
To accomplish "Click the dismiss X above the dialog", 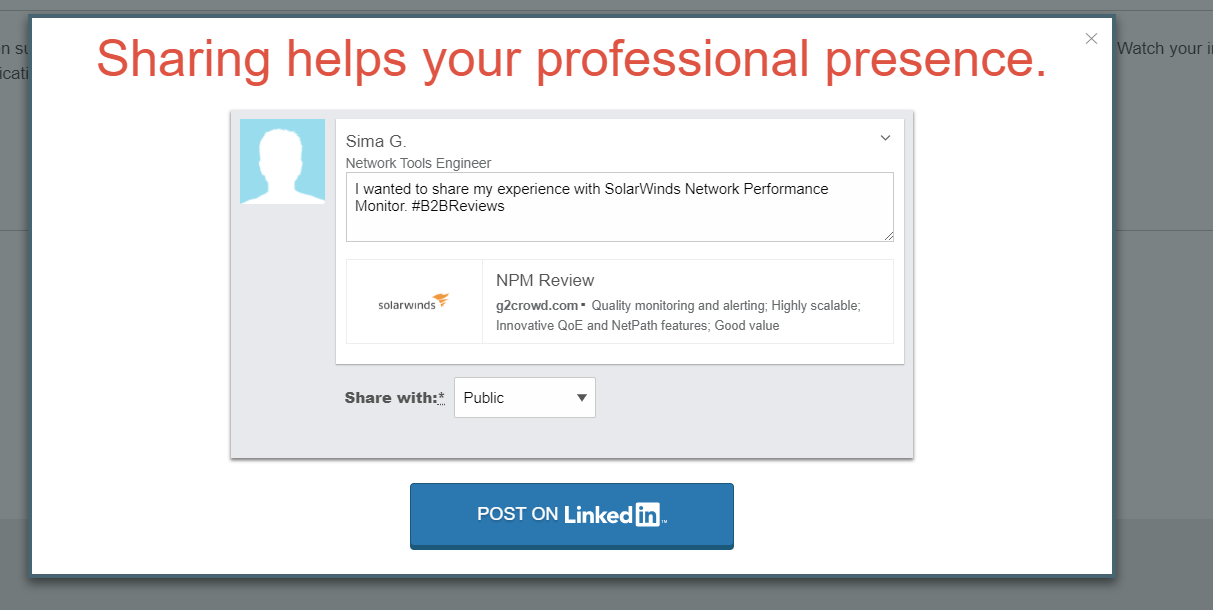I will click(1091, 38).
